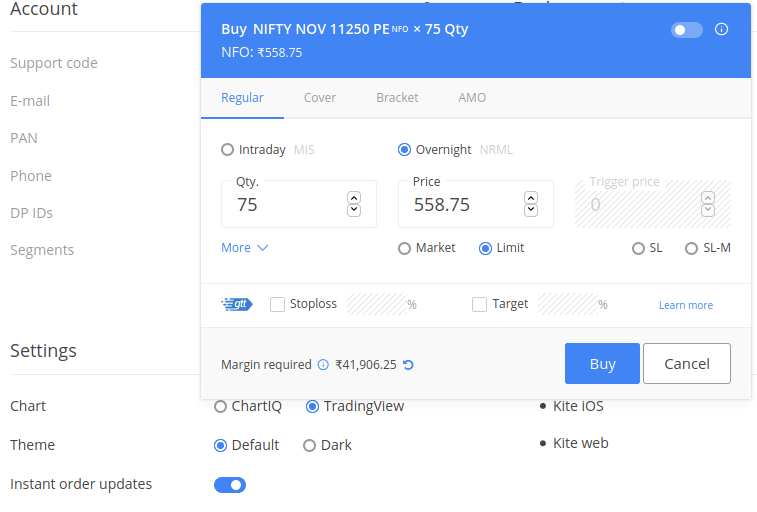Select Overnight NRML product type
This screenshot has height=512, width=757.
tap(404, 150)
